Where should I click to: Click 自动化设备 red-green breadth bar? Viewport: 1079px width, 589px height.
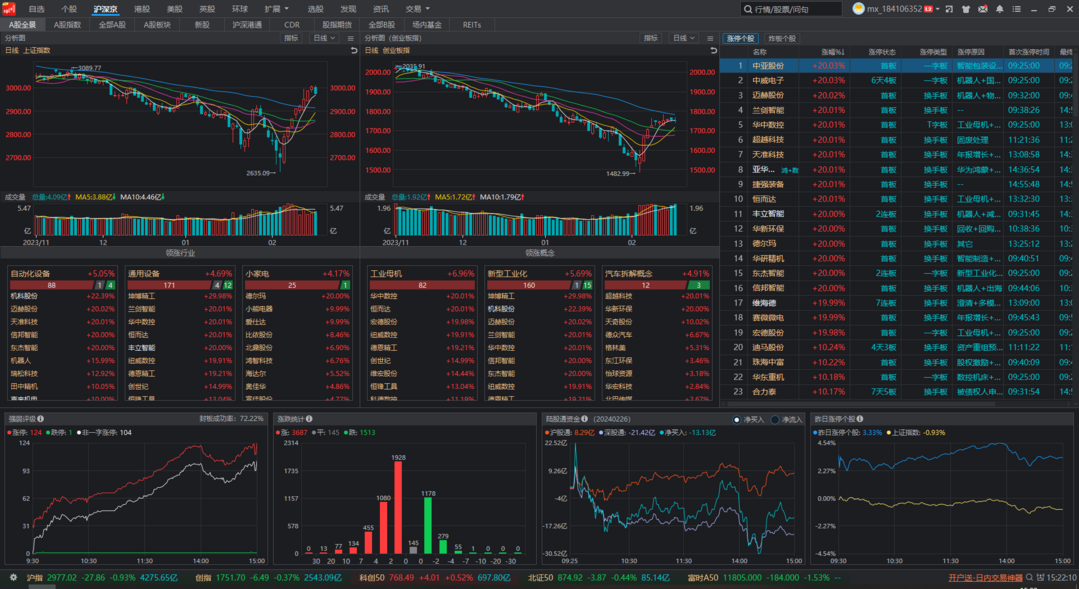pos(63,285)
